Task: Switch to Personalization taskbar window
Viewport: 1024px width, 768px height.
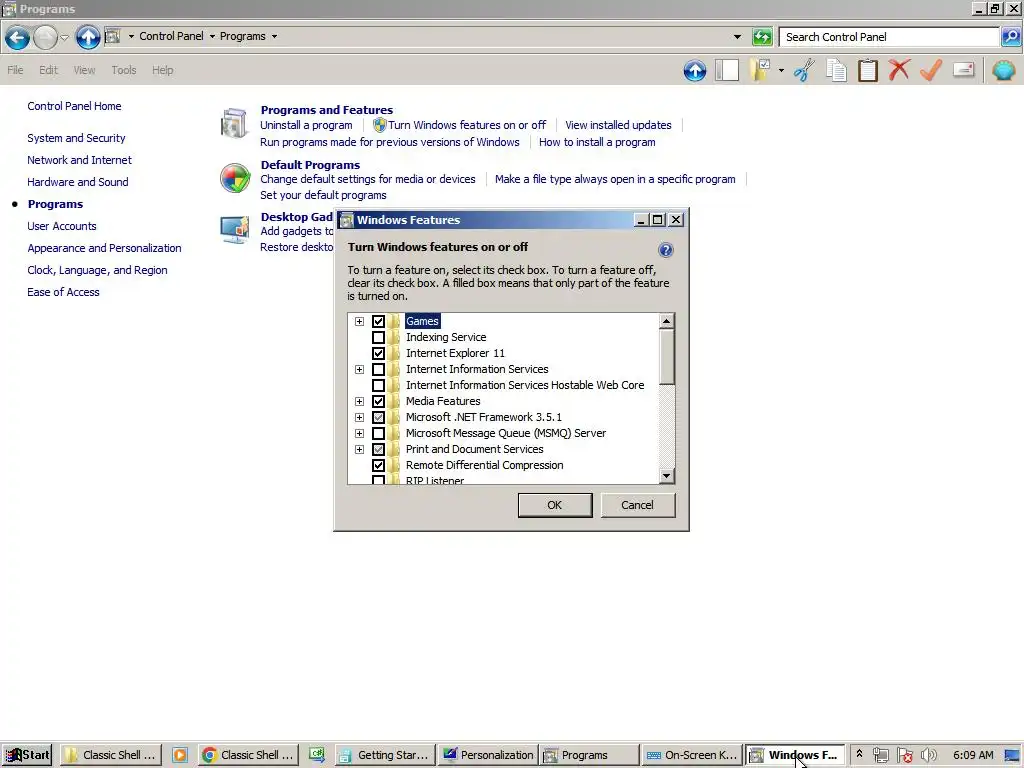Action: 488,755
